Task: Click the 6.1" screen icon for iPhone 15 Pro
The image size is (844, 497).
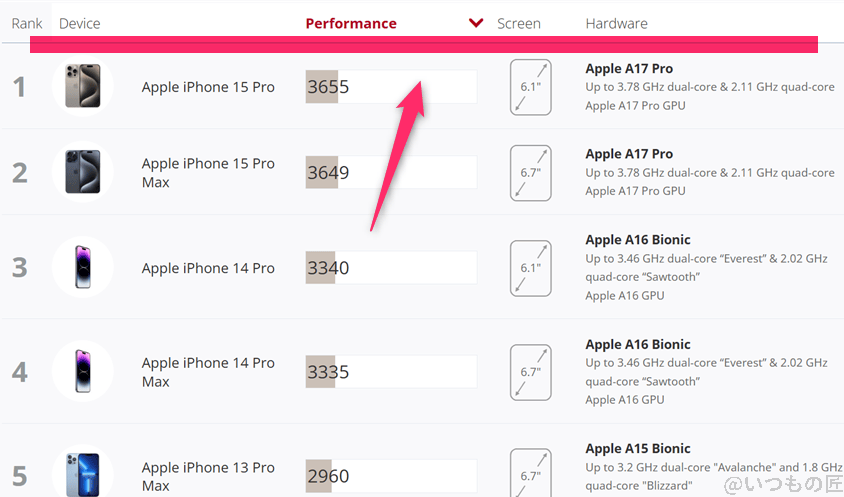Action: coord(531,87)
